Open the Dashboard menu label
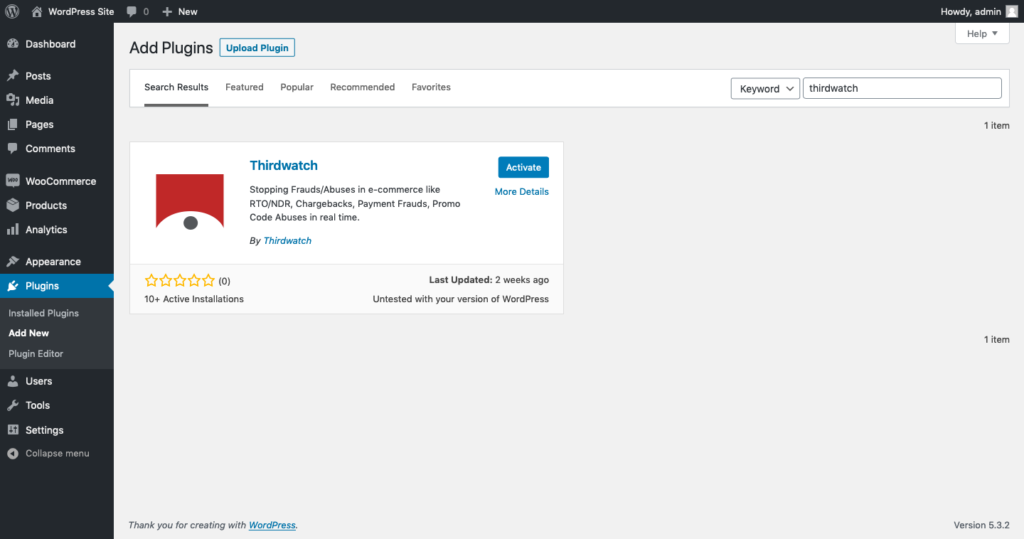This screenshot has width=1024, height=539. tap(50, 44)
